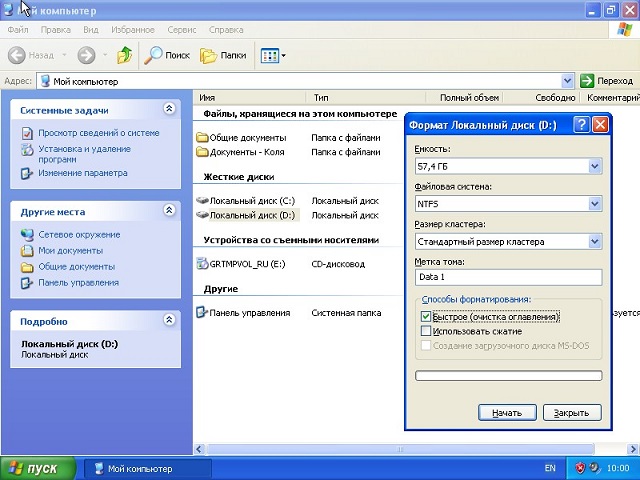640x480 pixels.
Task: Click the network places icon
Action: 27,235
